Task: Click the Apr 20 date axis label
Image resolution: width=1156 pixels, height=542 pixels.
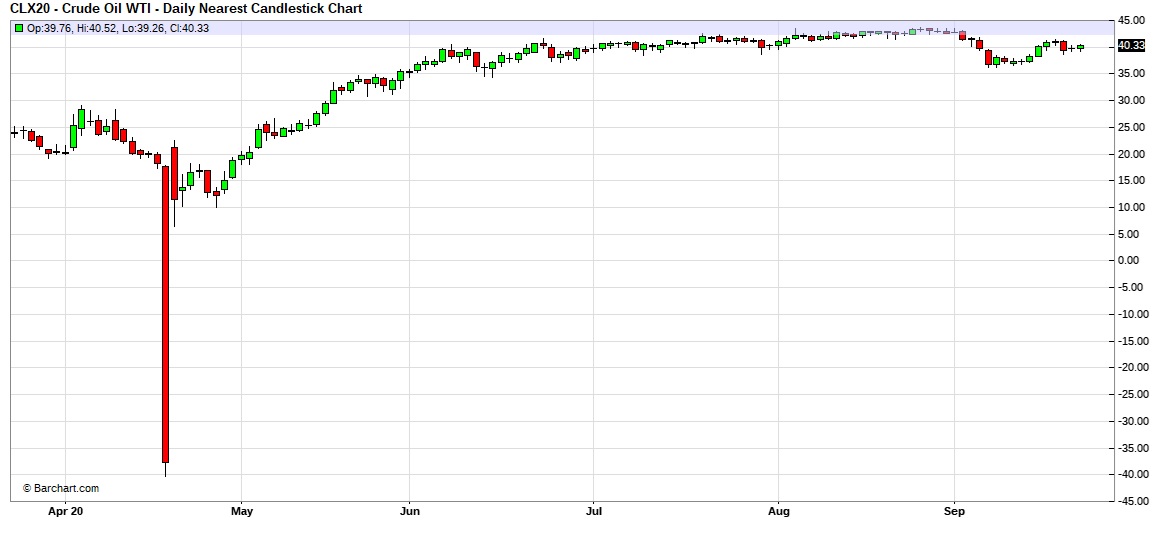Action: pos(66,511)
